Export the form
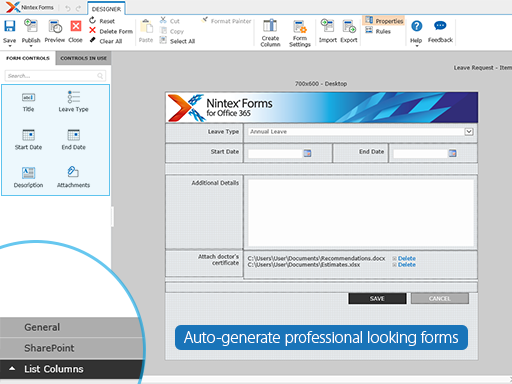Image resolution: width=512 pixels, height=384 pixels. coord(349,31)
